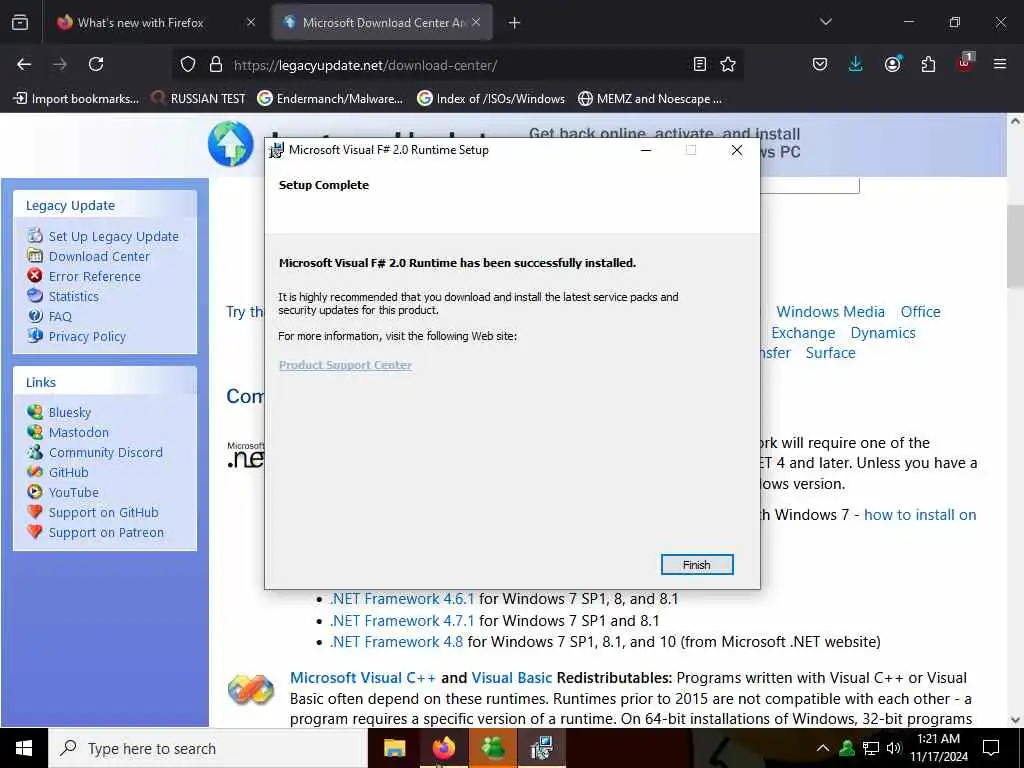
Task: Open the Privacy Policy sidebar link
Action: [87, 336]
